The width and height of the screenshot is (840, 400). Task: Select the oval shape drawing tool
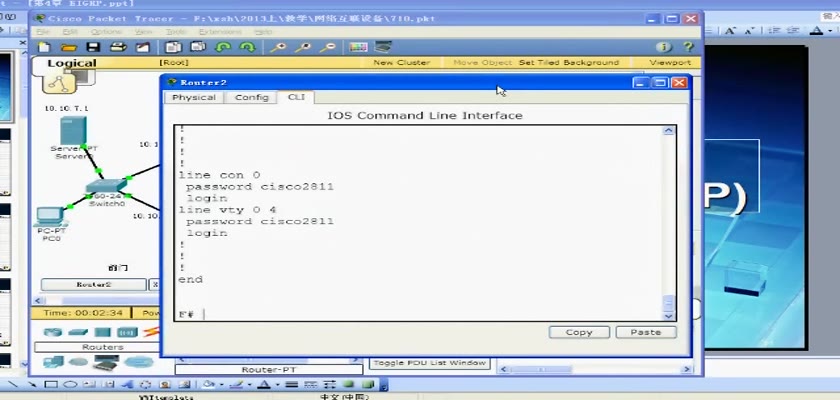70,384
